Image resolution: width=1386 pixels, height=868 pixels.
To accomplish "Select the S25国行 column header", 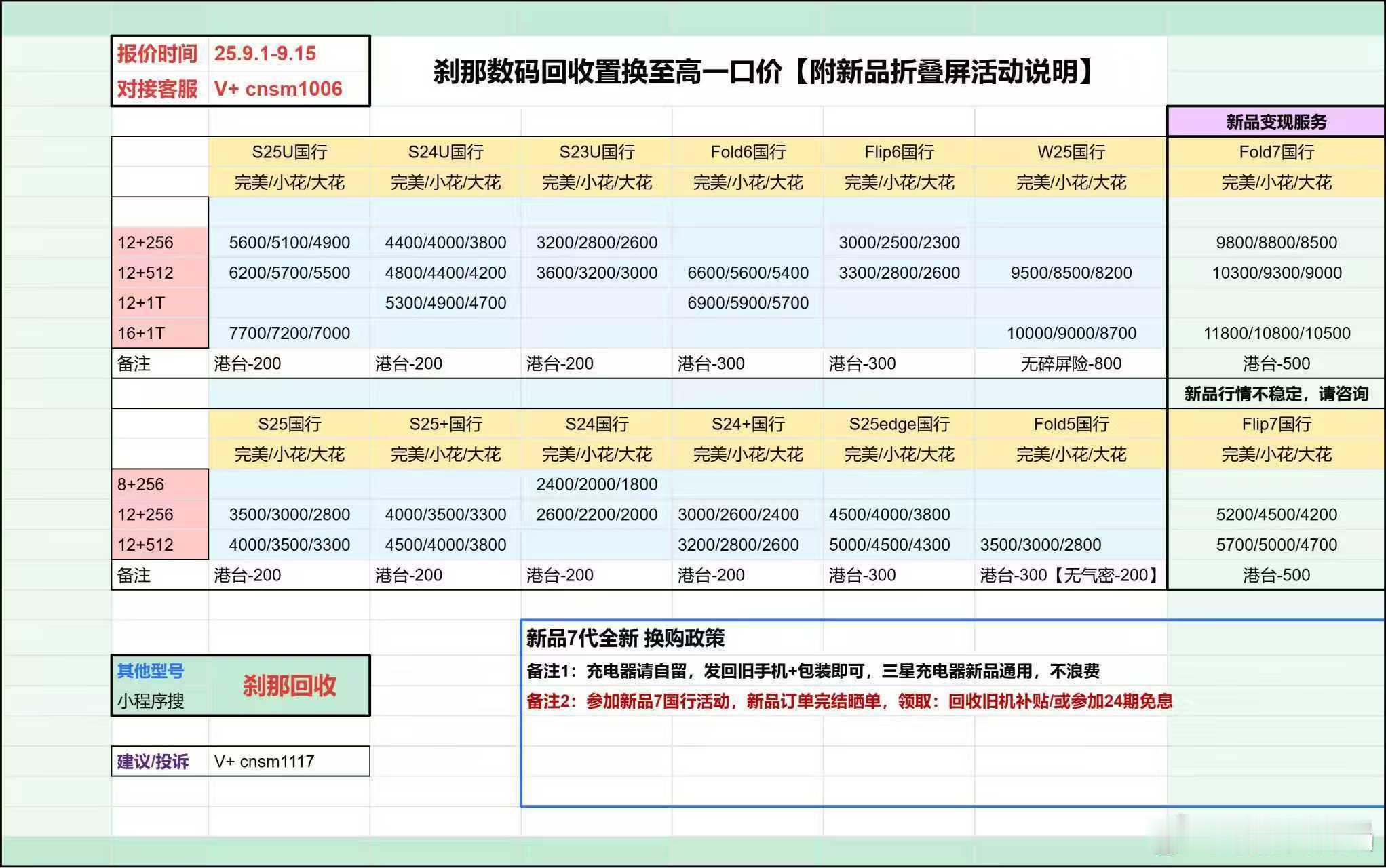I will [290, 425].
